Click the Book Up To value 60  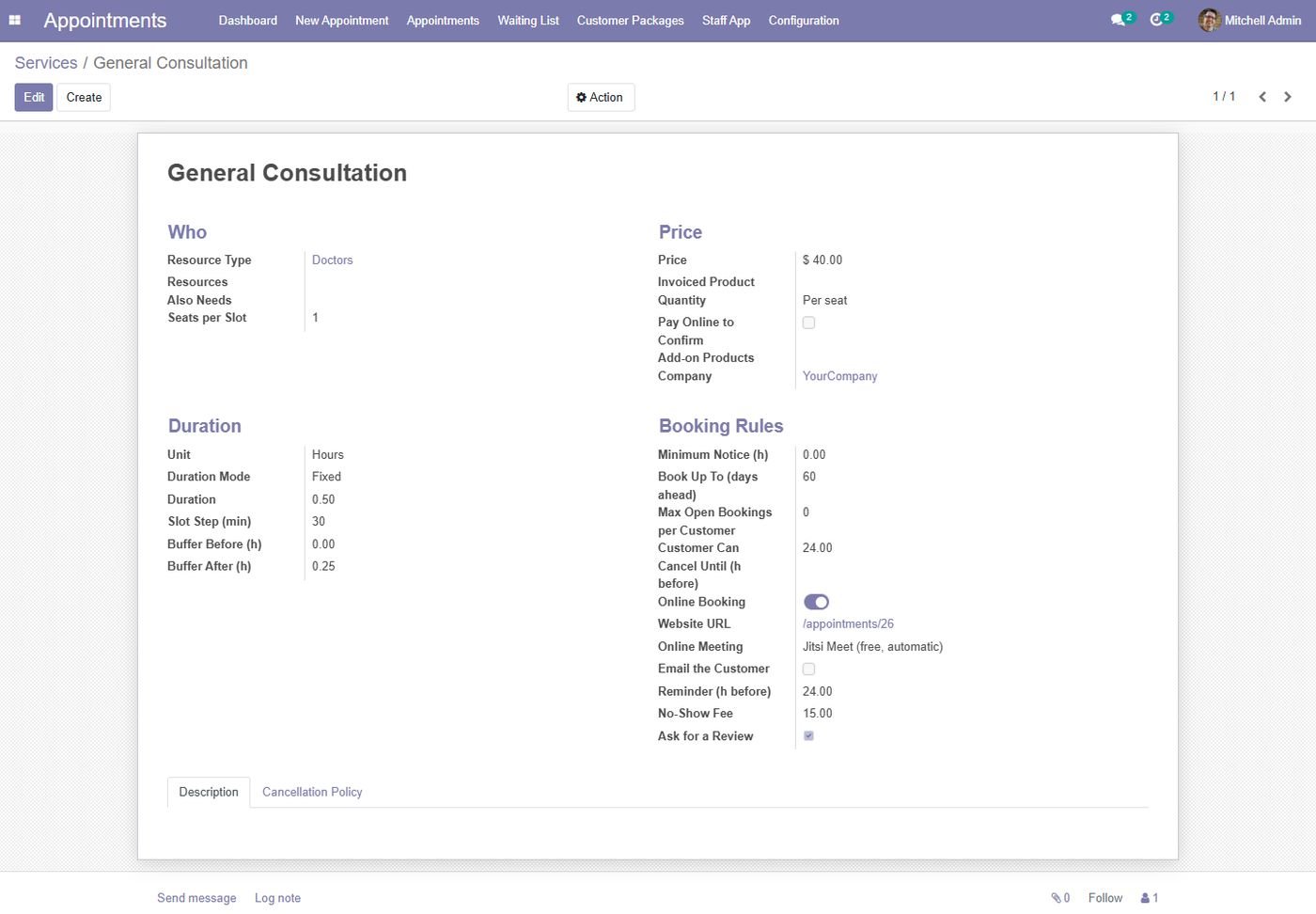tap(809, 477)
